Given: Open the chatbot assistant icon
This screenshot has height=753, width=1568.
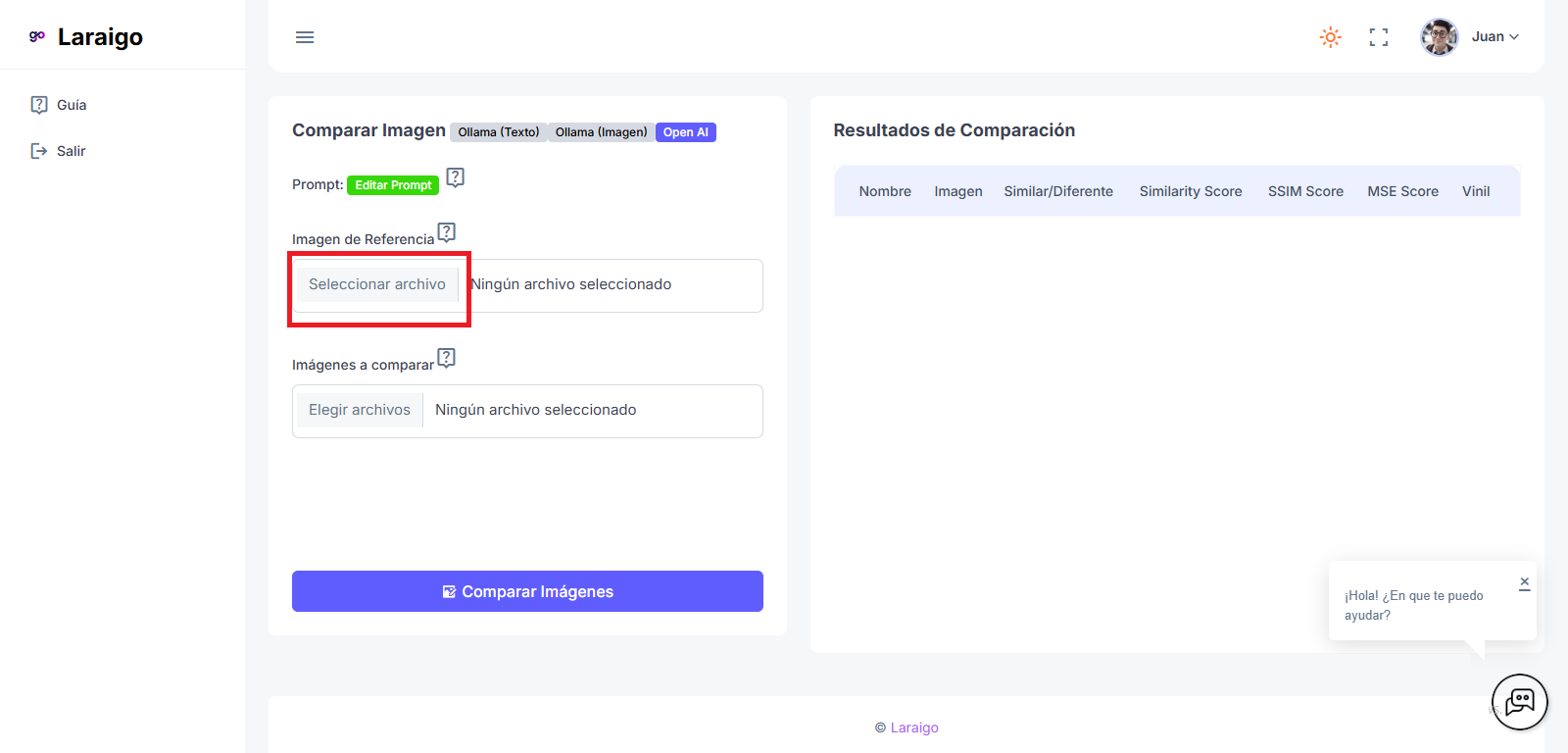Looking at the screenshot, I should tap(1519, 702).
